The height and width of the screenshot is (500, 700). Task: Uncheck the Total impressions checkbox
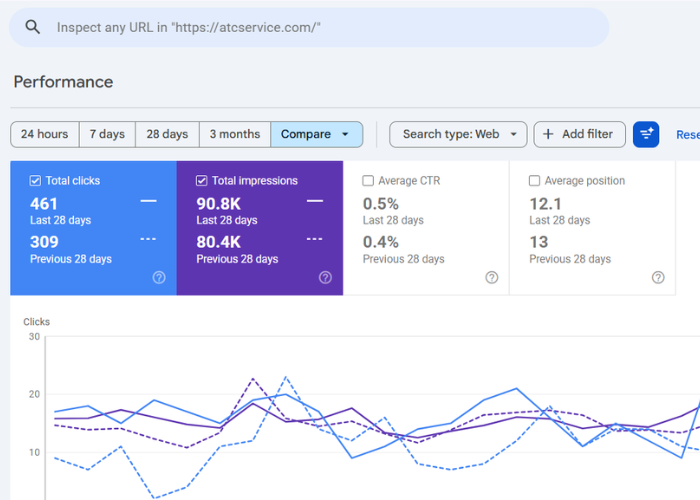[x=201, y=181]
